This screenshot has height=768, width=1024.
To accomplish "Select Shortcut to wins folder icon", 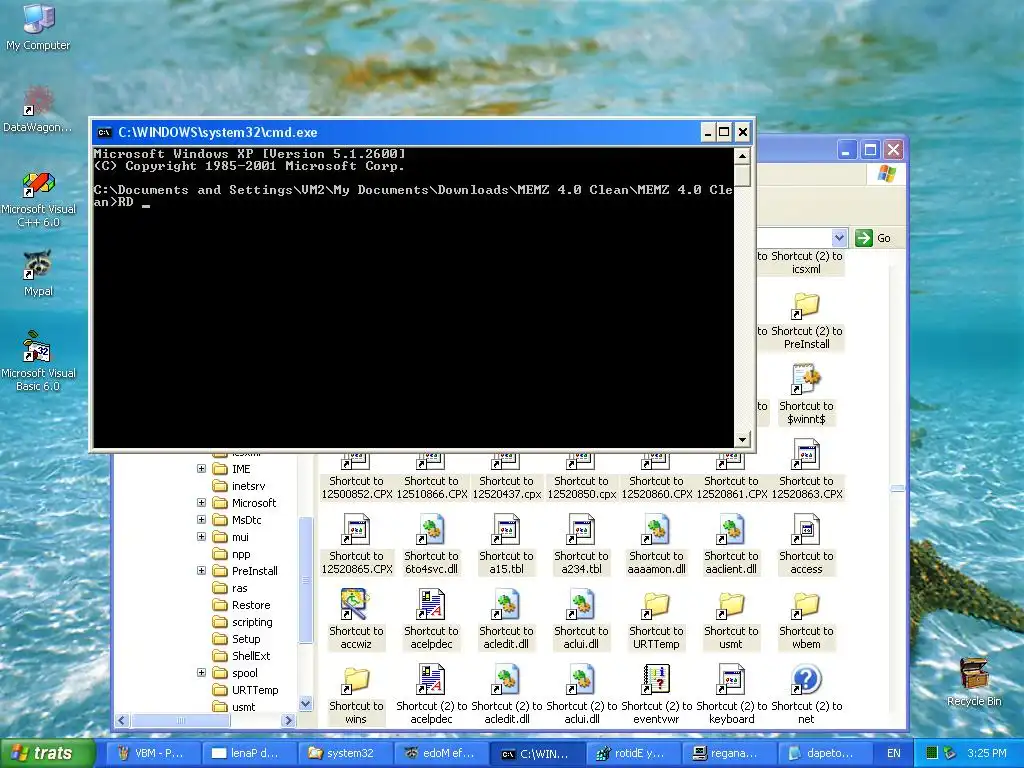I will (x=356, y=694).
